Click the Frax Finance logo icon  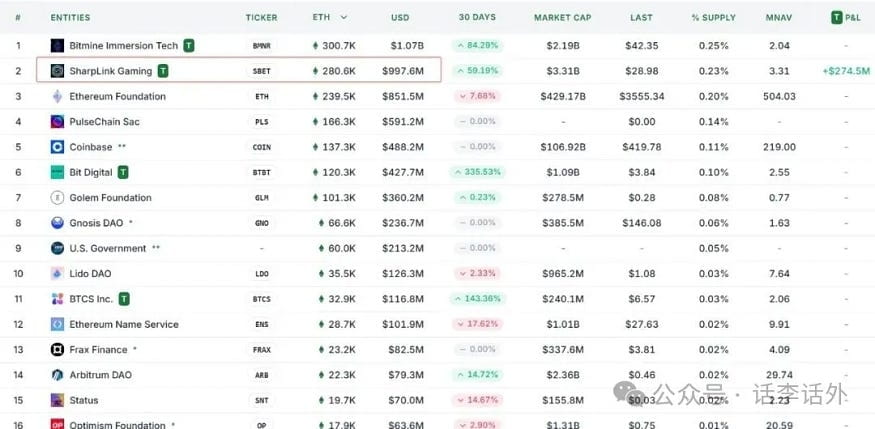(57, 350)
